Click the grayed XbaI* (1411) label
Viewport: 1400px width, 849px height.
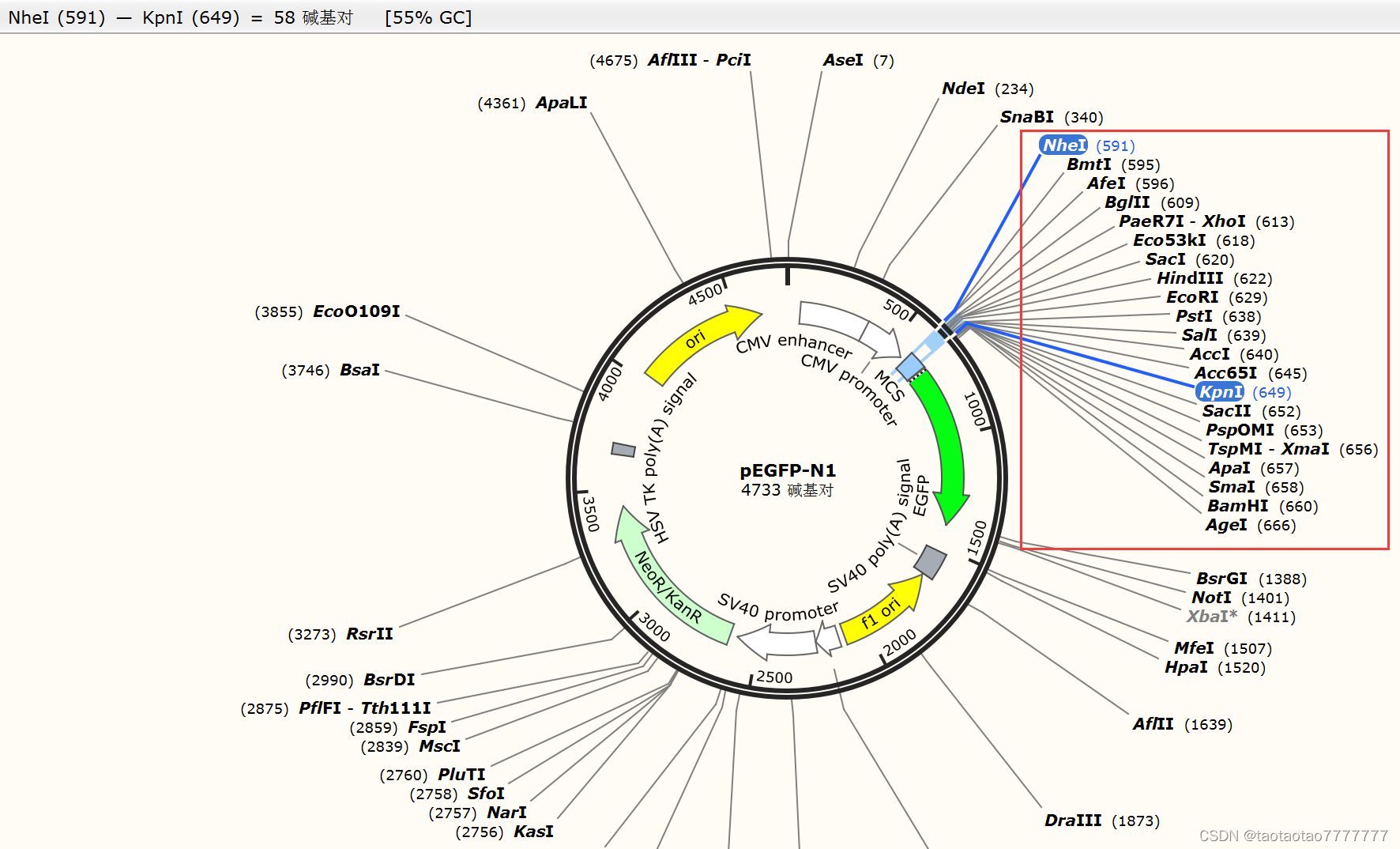coord(1240,617)
